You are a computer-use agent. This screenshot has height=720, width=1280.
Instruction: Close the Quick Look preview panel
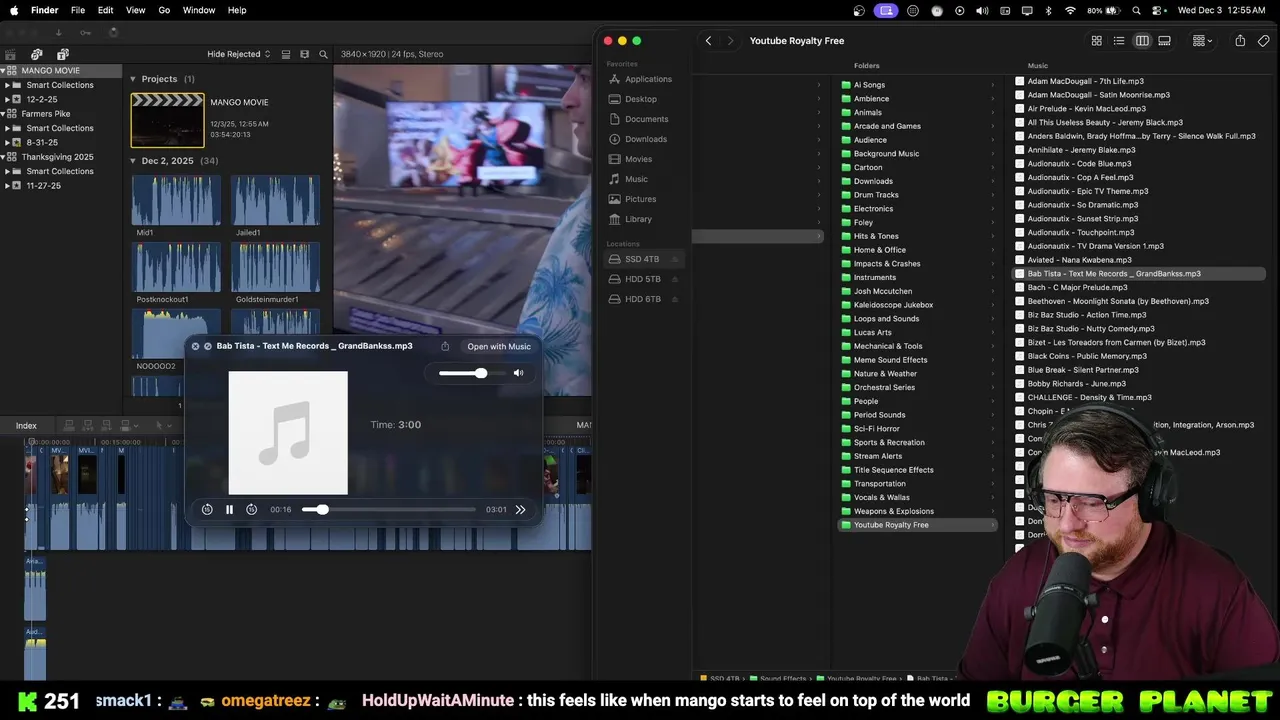click(195, 346)
